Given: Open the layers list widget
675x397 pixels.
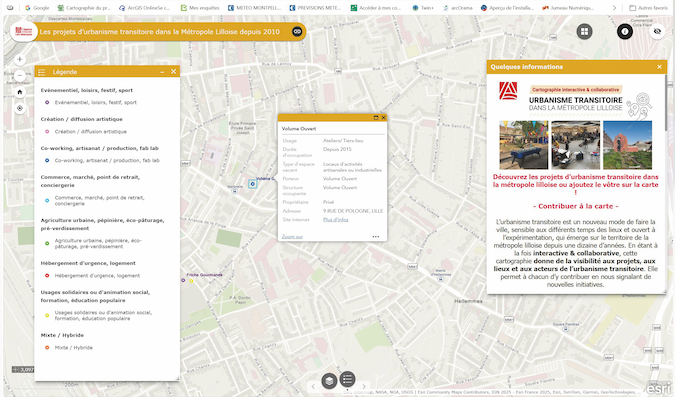Looking at the screenshot, I should coord(329,381).
